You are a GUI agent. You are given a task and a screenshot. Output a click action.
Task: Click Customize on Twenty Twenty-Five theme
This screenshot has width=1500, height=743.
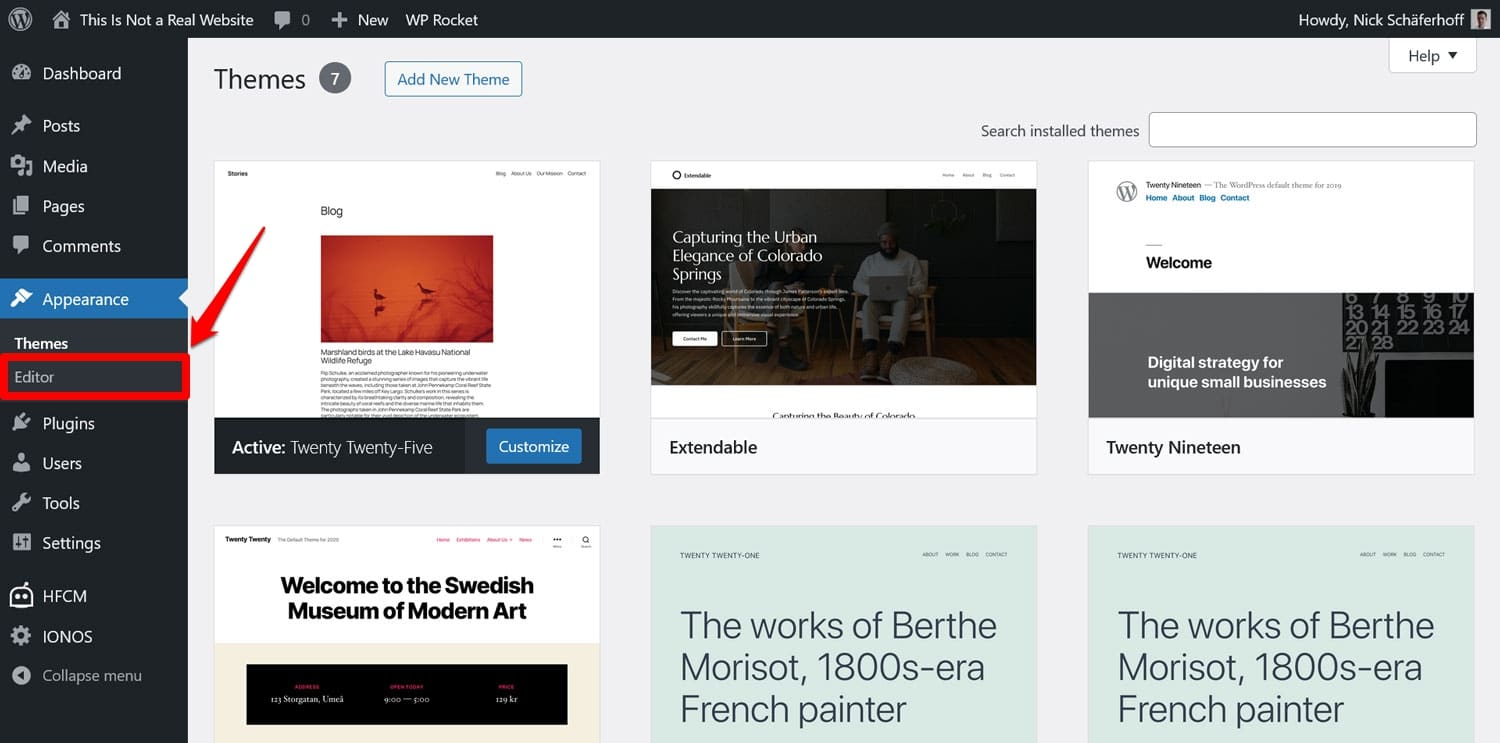coord(534,446)
